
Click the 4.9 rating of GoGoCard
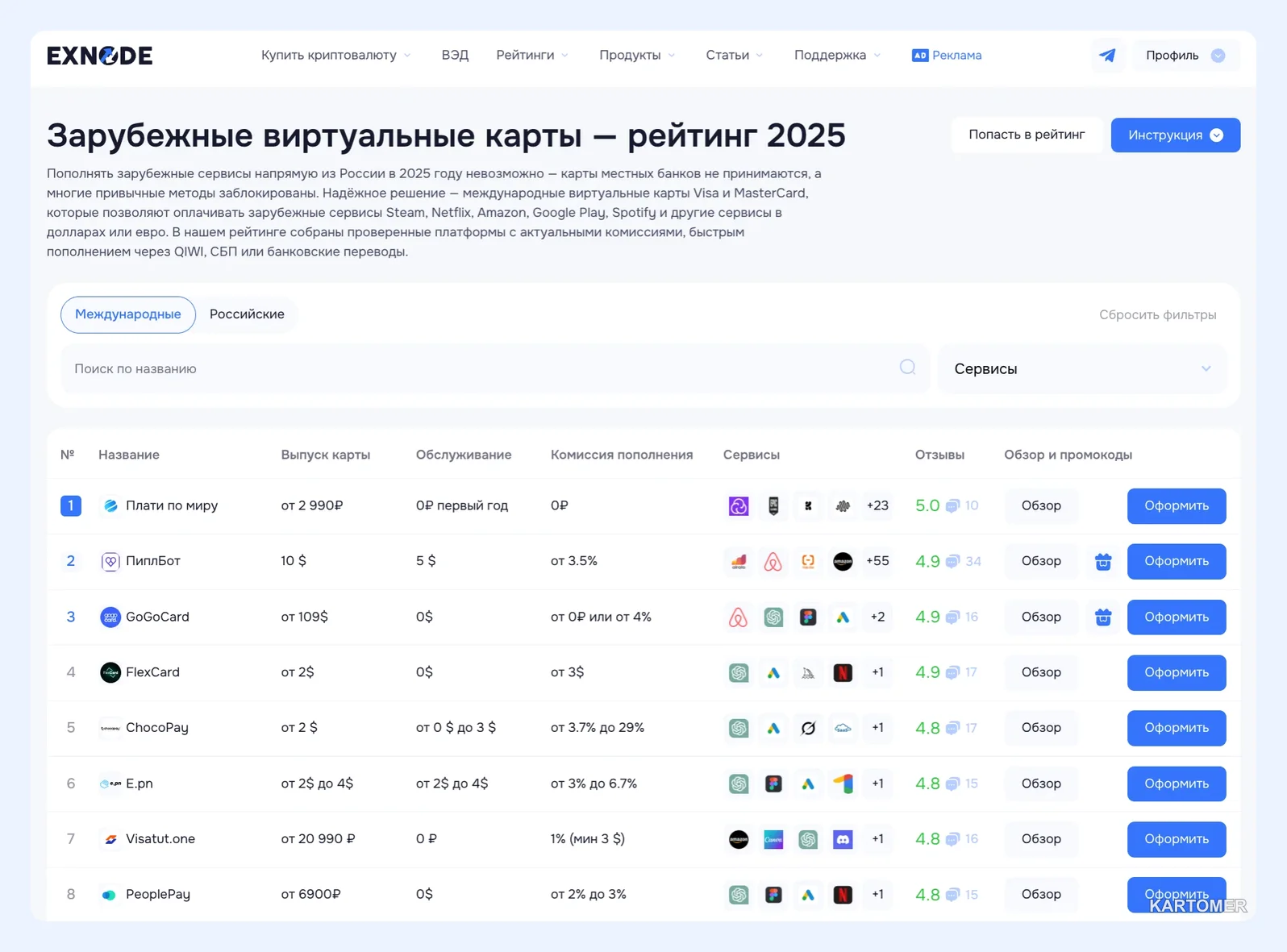click(927, 617)
